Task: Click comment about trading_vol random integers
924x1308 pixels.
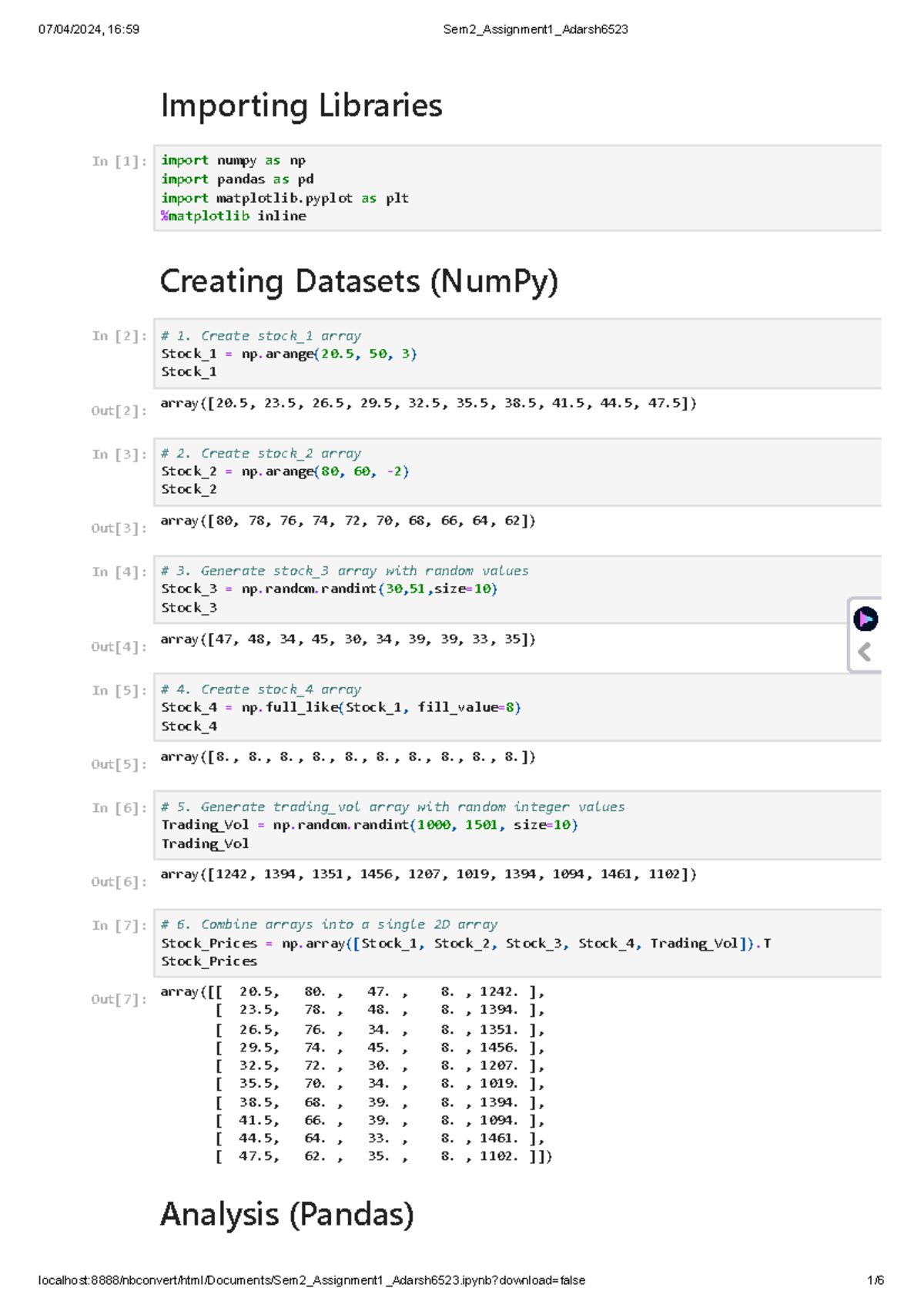Action: point(393,807)
